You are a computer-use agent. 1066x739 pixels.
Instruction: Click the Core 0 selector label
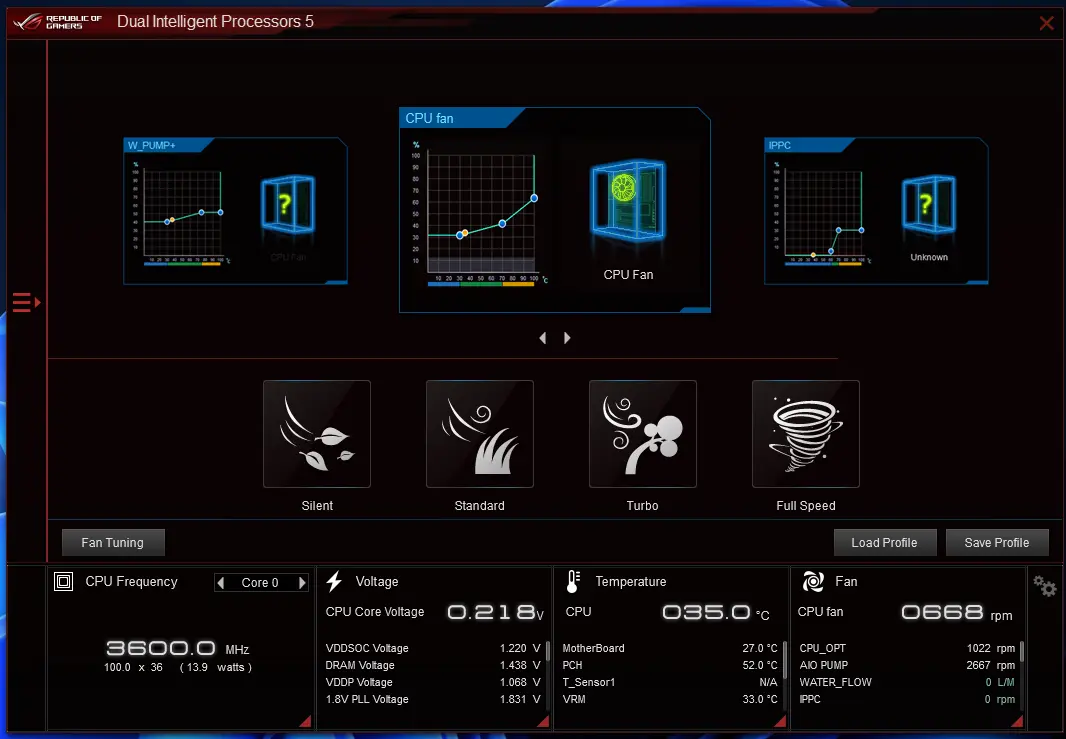[x=260, y=583]
